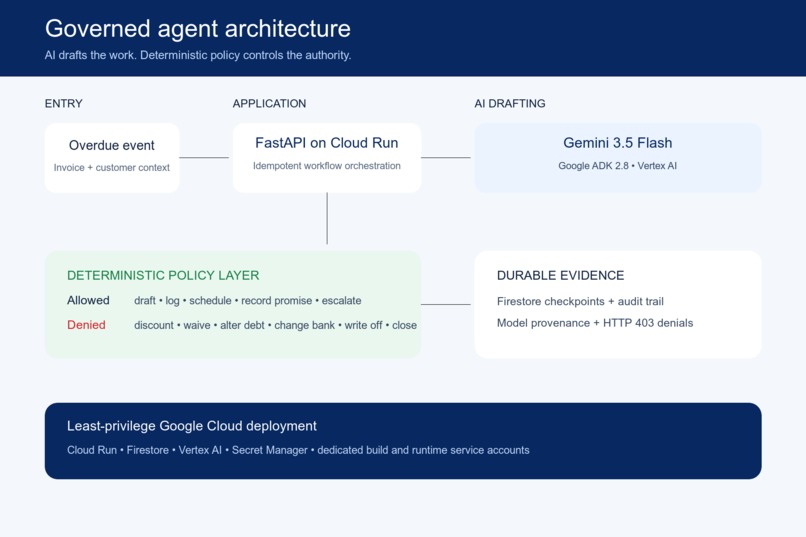The image size is (806, 537).
Task: Click the red 'Denied' label
Action: (x=86, y=325)
